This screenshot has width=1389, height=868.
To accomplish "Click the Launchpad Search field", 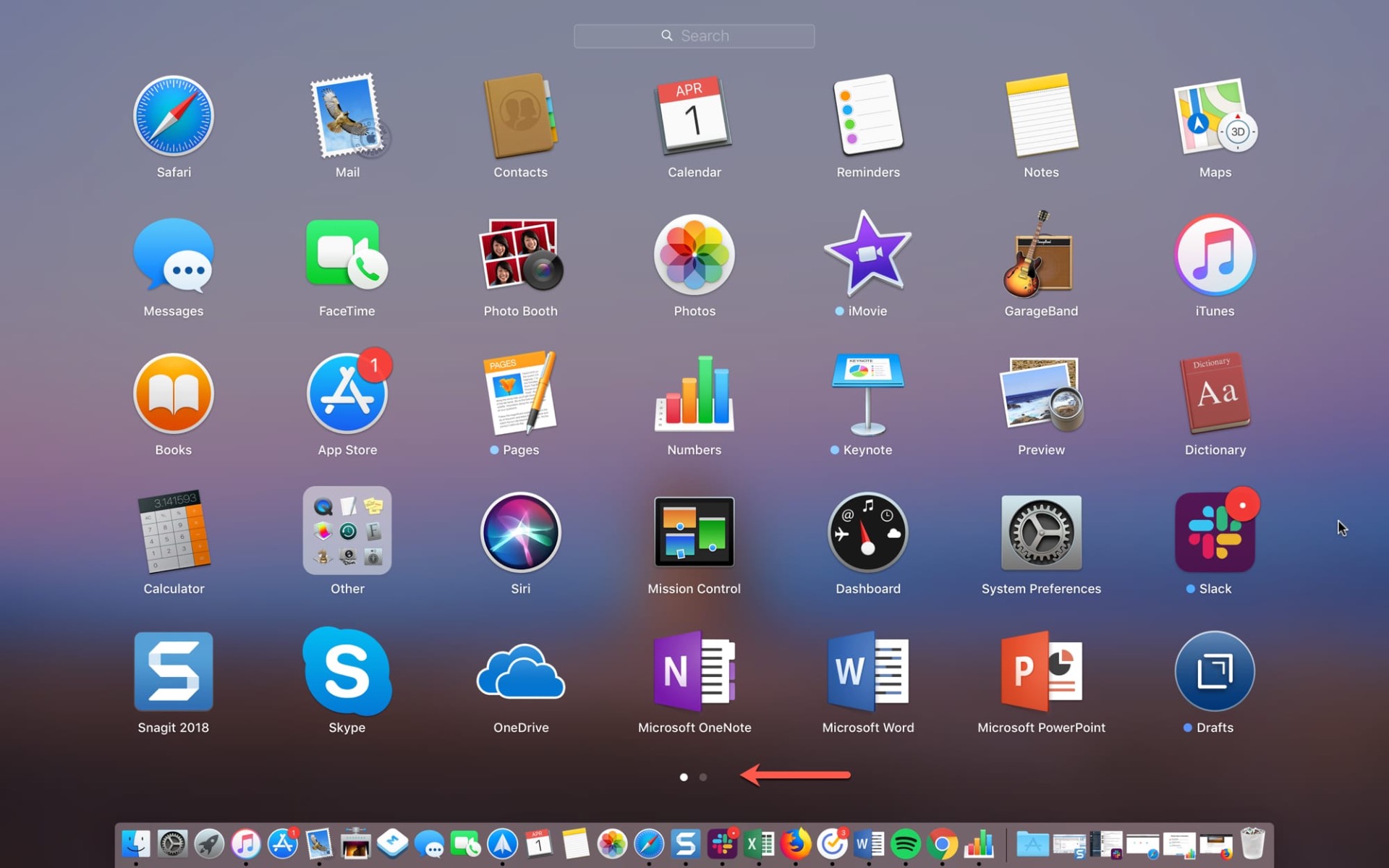I will pyautogui.click(x=694, y=36).
